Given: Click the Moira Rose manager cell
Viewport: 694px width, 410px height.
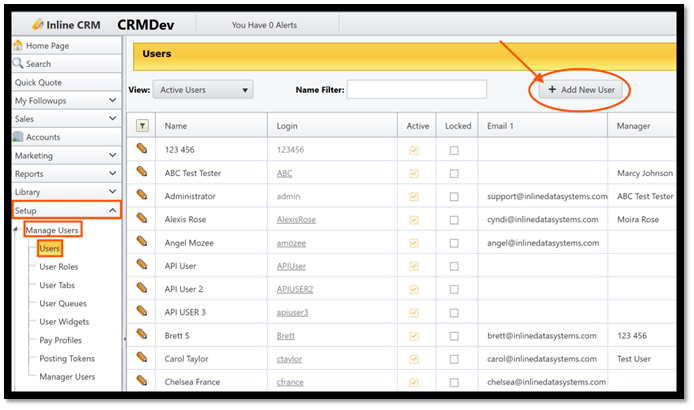Looking at the screenshot, I should pos(638,219).
